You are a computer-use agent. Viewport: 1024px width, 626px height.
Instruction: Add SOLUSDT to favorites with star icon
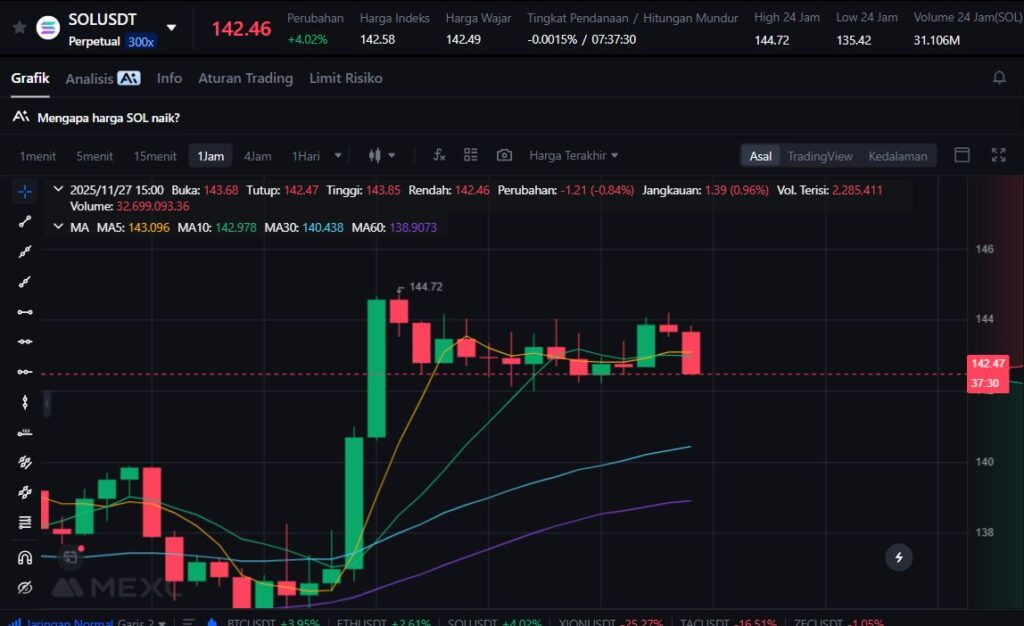[x=19, y=28]
